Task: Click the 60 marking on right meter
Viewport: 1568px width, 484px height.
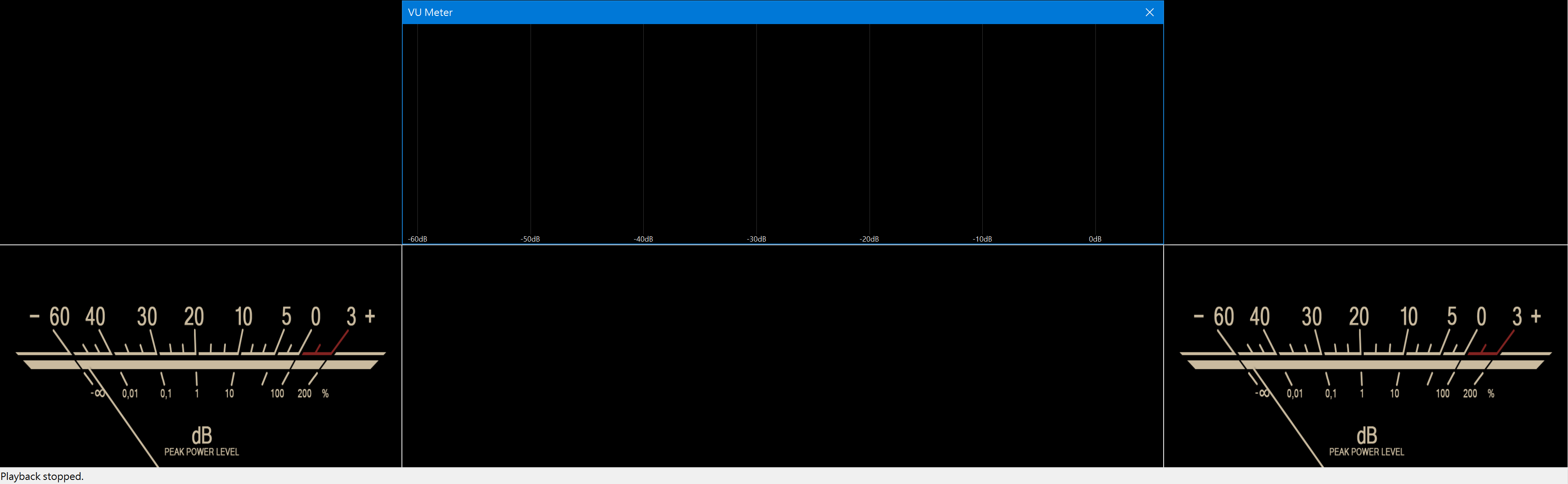Action: click(x=1223, y=317)
